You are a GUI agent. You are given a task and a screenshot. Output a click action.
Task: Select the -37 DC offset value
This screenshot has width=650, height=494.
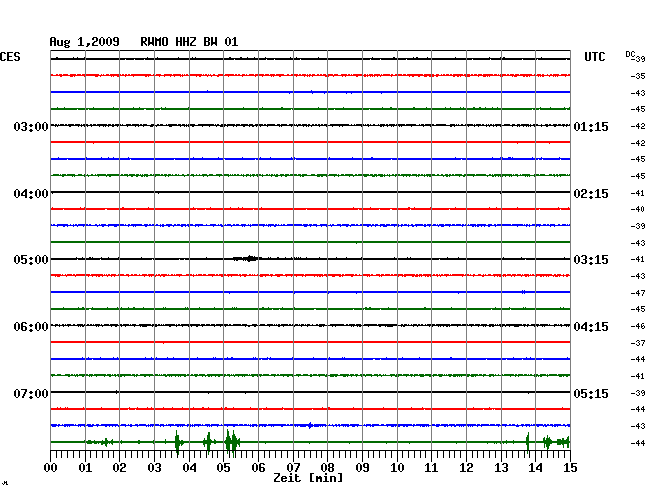click(x=638, y=343)
